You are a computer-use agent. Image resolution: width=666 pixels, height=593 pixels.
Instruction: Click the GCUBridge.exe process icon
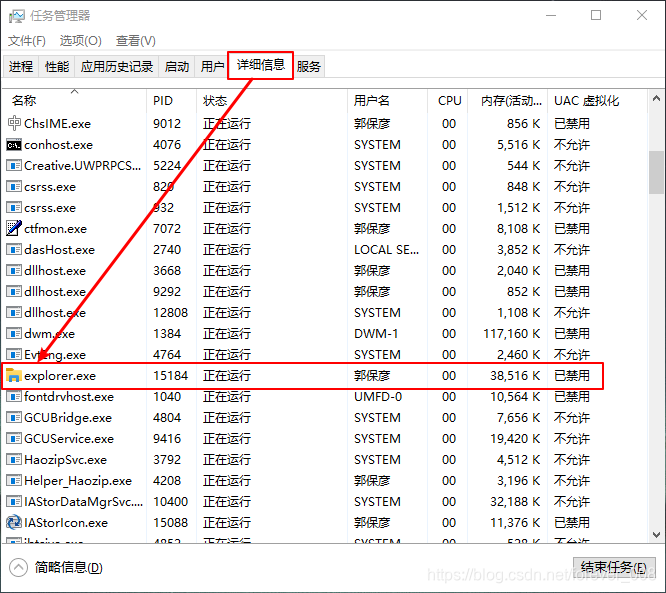tap(14, 418)
